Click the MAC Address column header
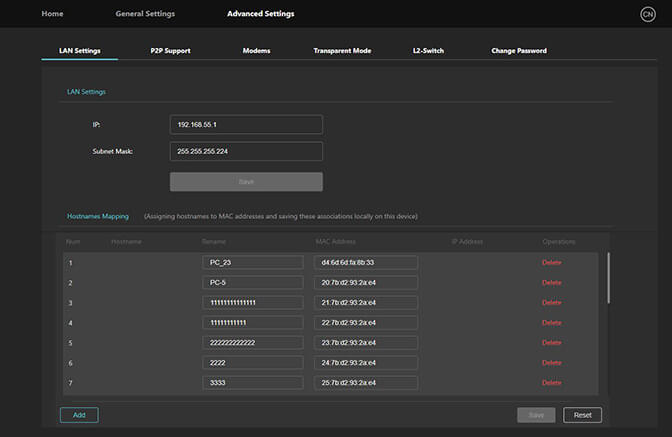The image size is (672, 437). tap(336, 242)
